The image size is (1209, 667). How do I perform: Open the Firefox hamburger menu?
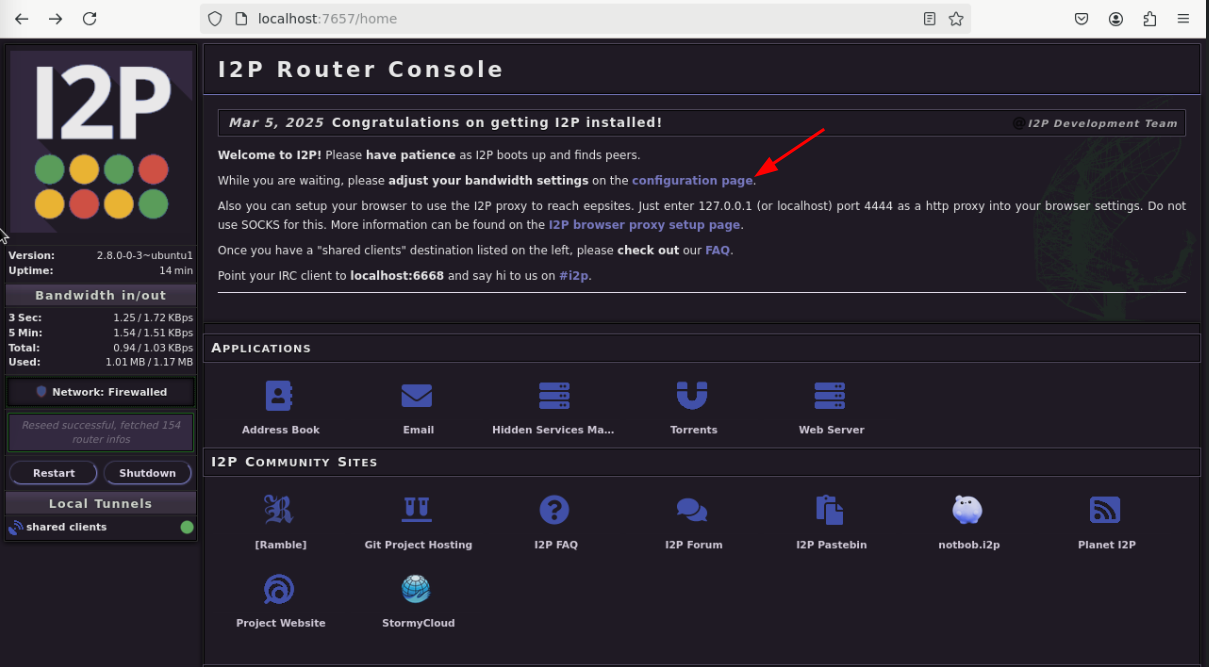[x=1184, y=18]
